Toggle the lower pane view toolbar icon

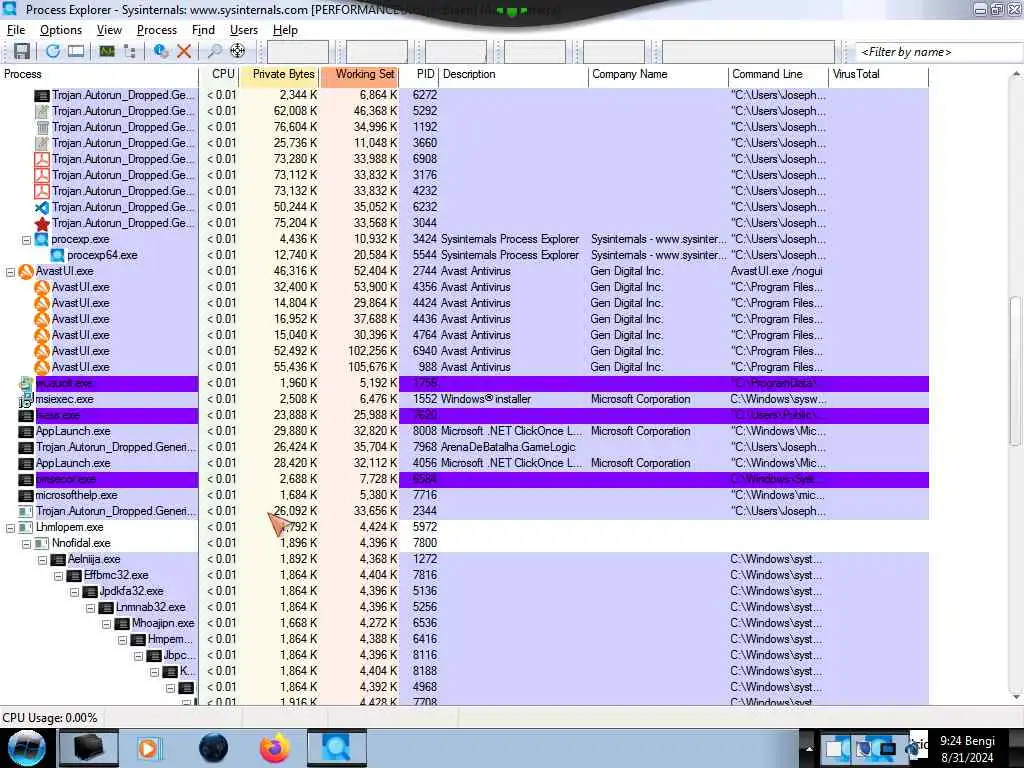coord(76,51)
